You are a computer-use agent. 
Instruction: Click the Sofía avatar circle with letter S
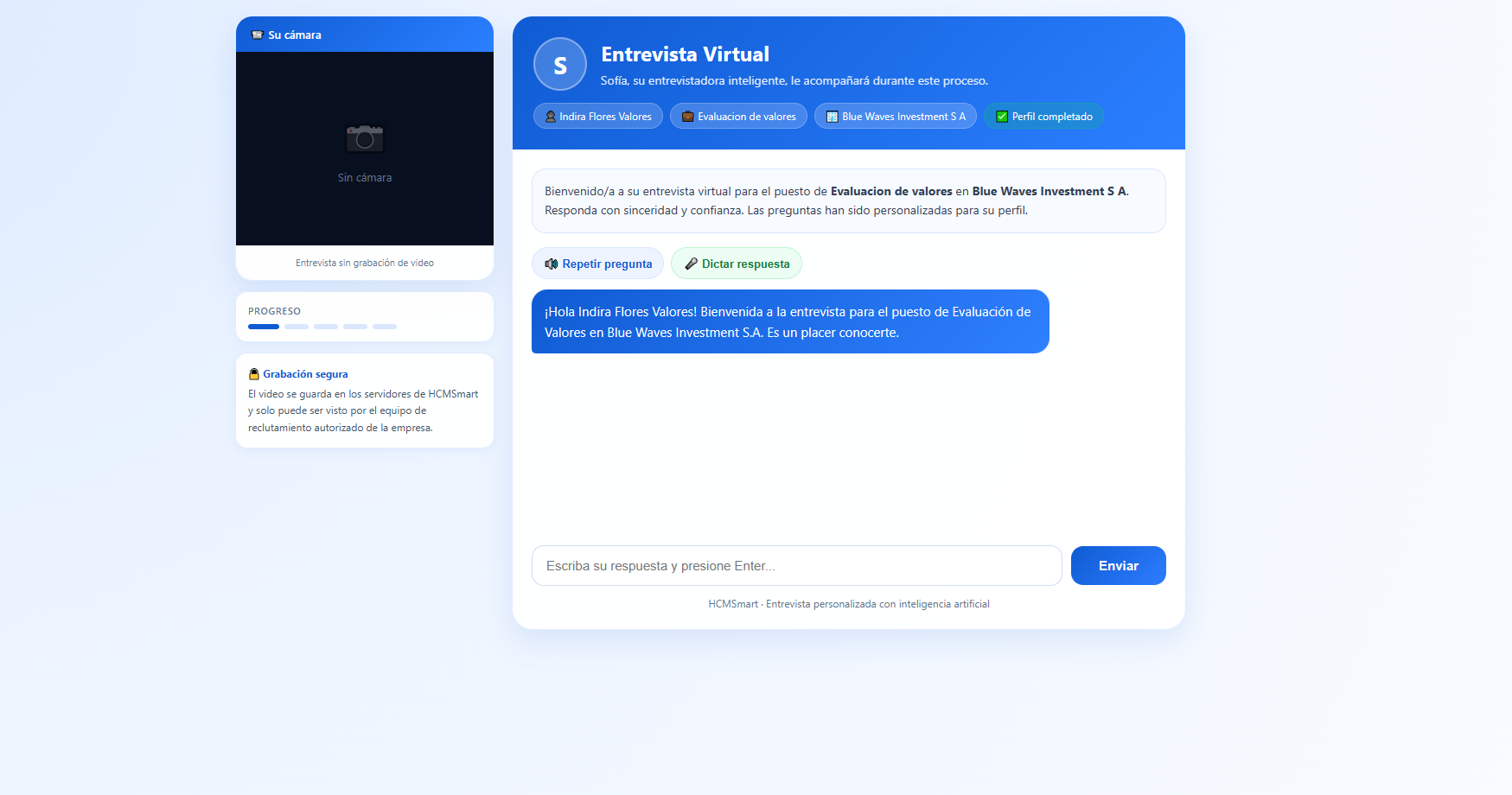pos(560,64)
